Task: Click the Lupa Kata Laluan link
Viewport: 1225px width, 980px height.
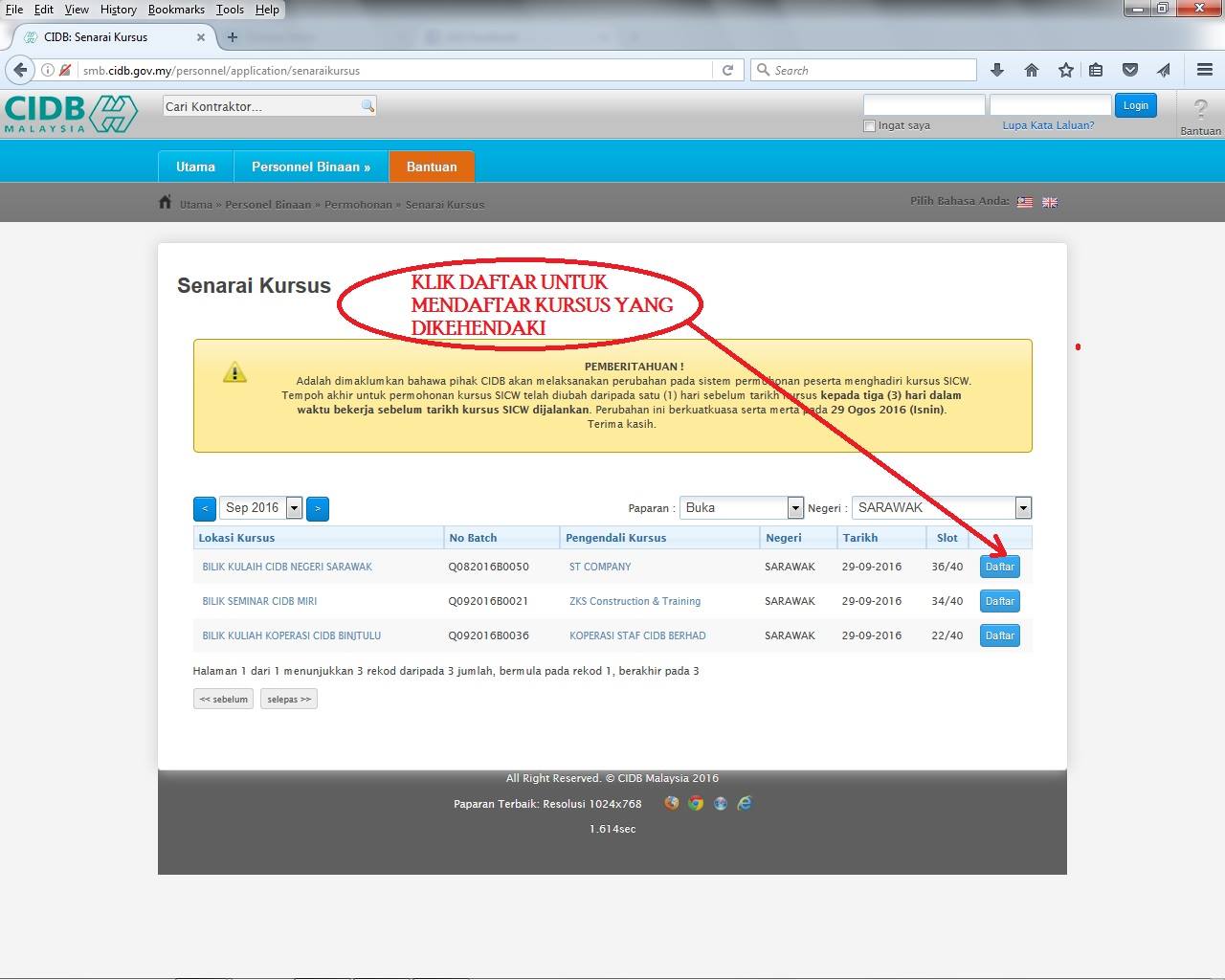Action: point(1048,125)
